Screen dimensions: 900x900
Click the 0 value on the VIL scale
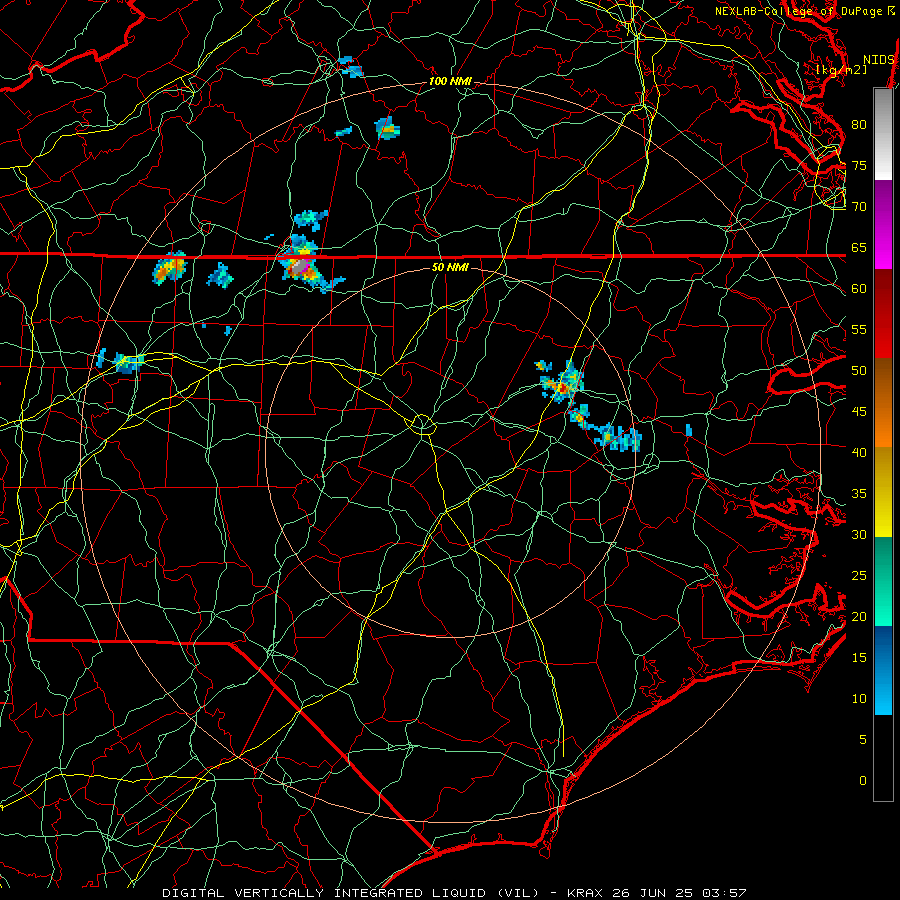pos(863,781)
